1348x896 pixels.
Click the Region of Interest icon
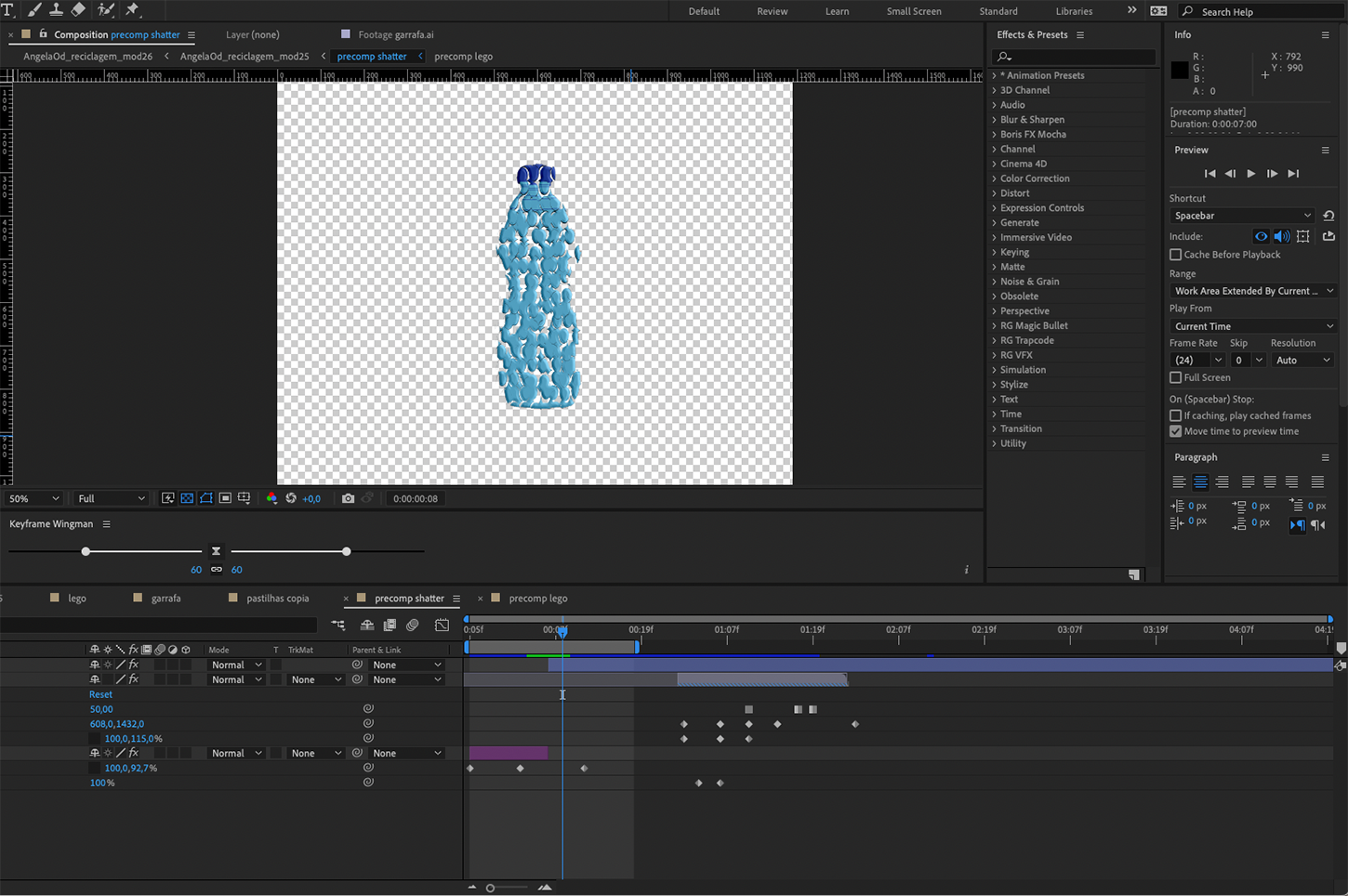pos(225,498)
